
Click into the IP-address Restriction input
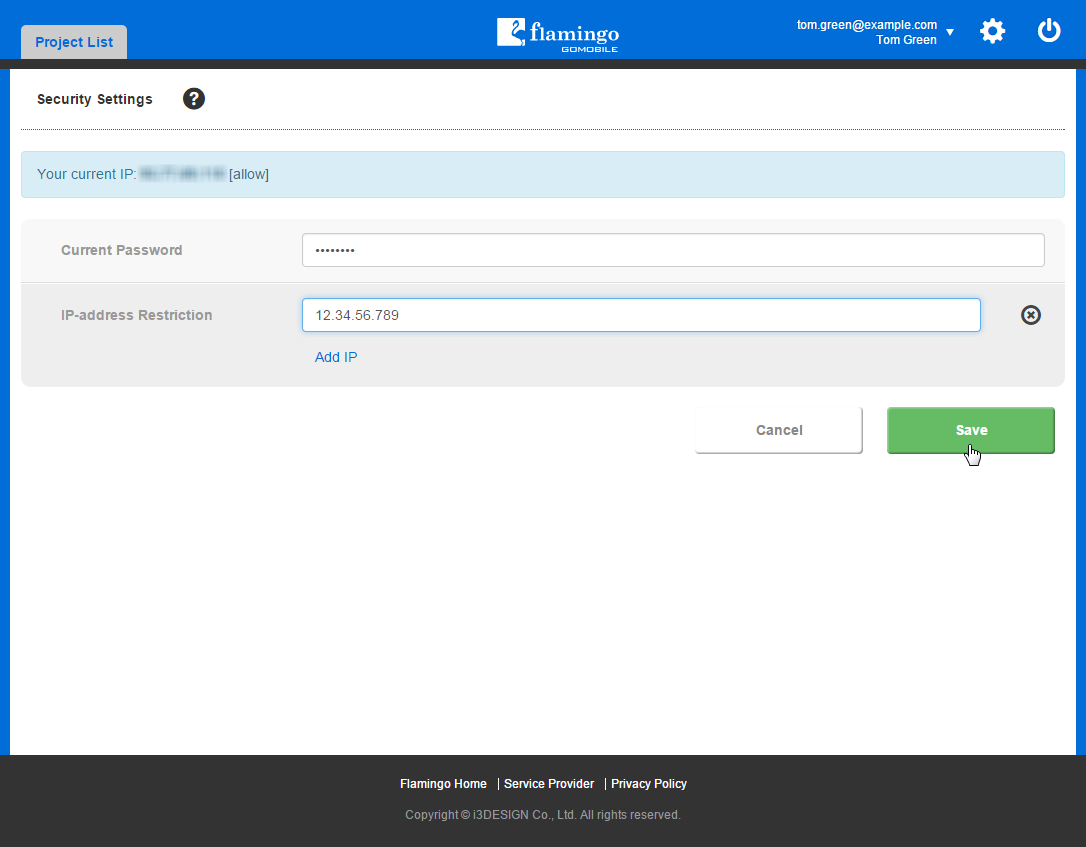pos(641,315)
